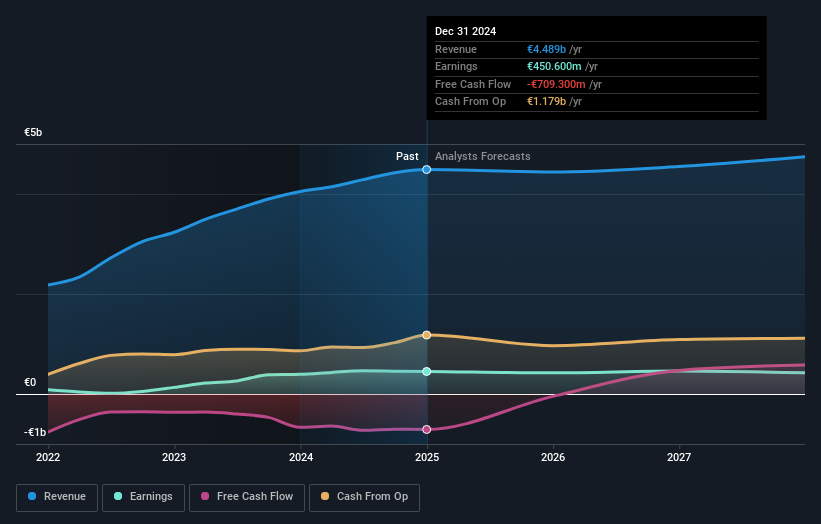The height and width of the screenshot is (524, 821).
Task: Click the 2023 x-axis label
Action: coord(174,457)
